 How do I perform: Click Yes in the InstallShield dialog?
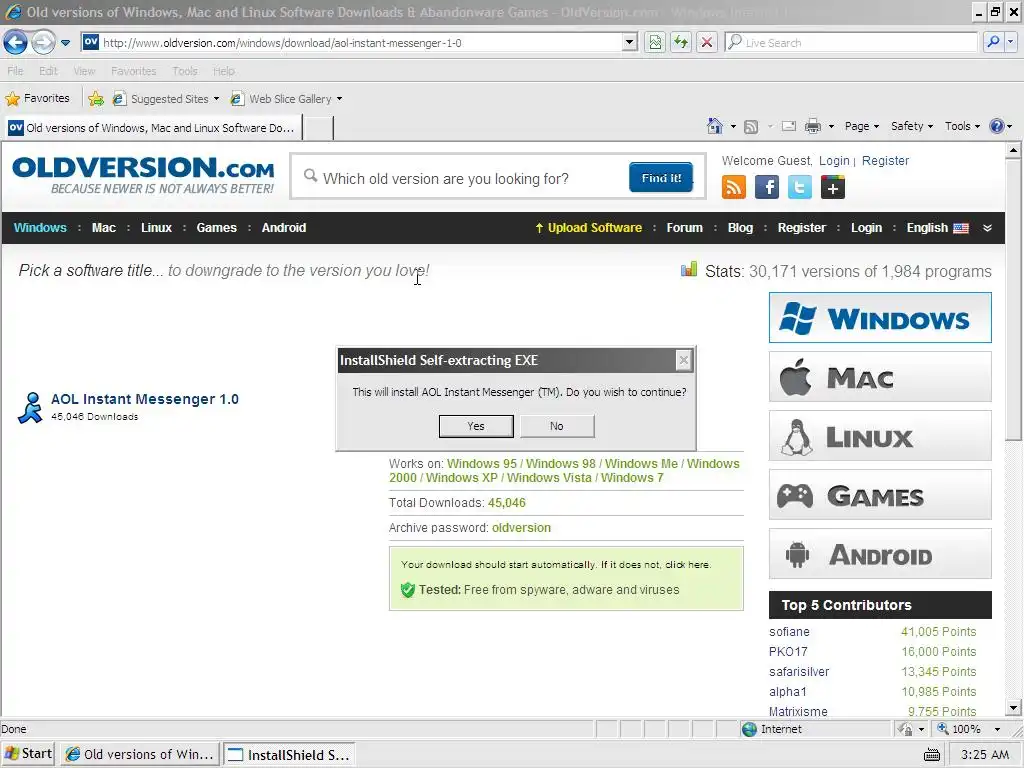(x=476, y=426)
